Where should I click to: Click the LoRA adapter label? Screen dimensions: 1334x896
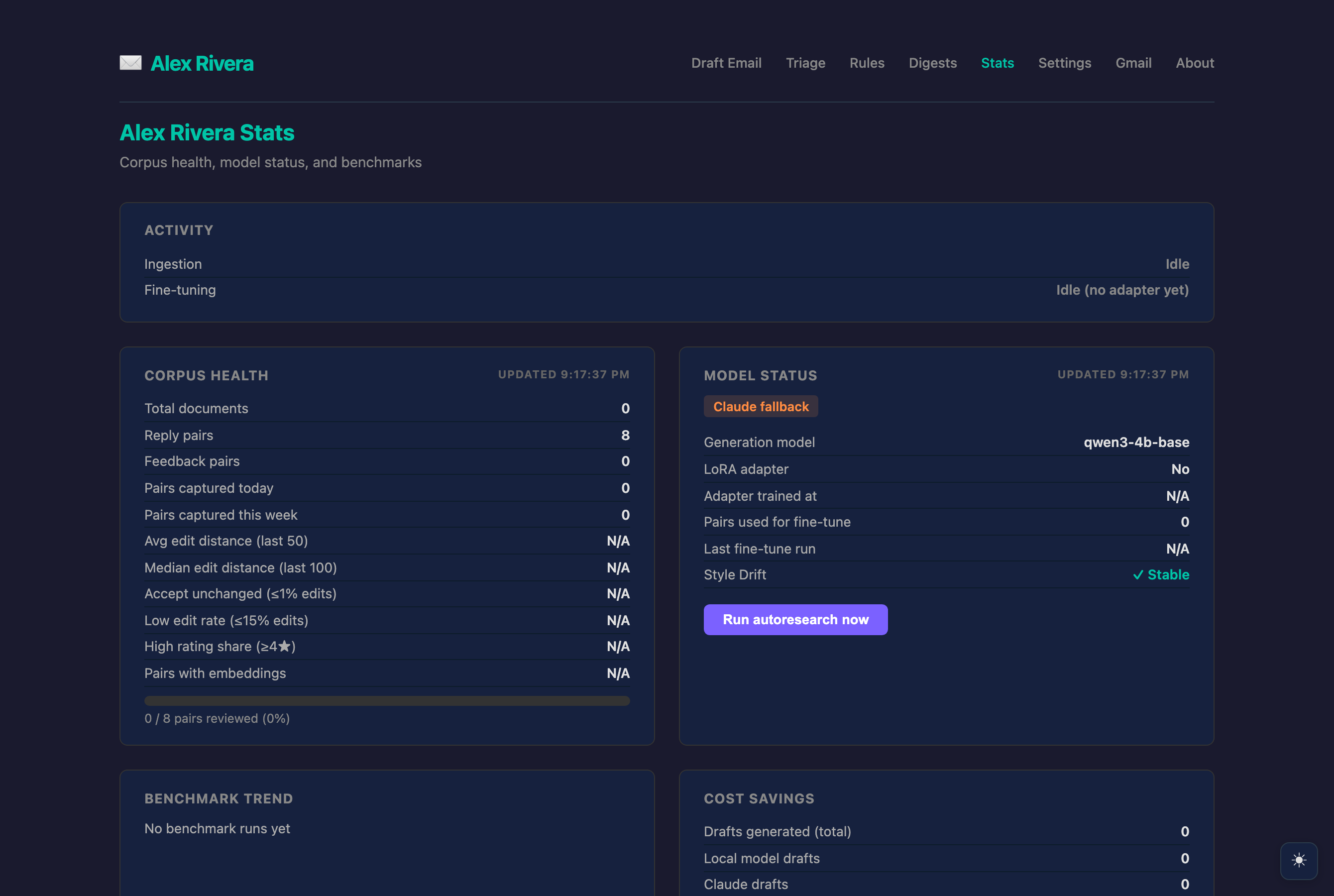tap(746, 469)
